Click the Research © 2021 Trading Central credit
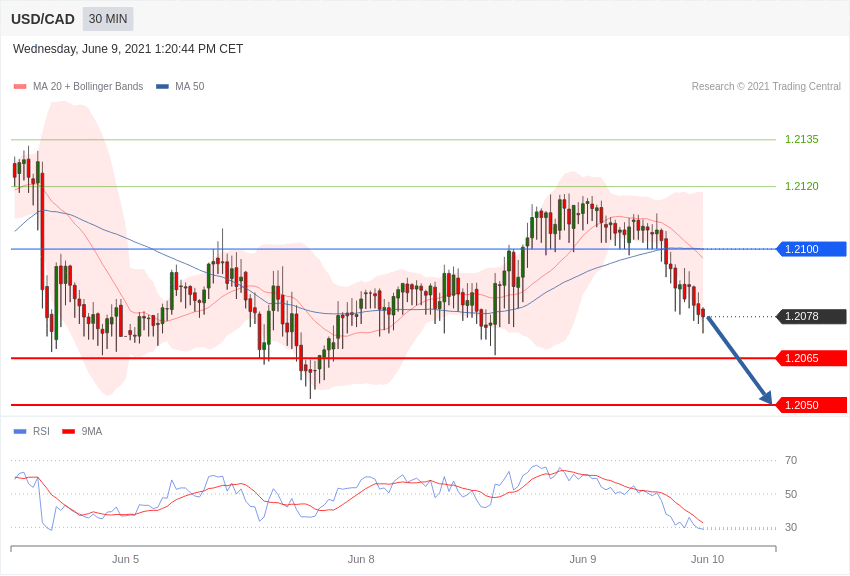 click(x=766, y=86)
